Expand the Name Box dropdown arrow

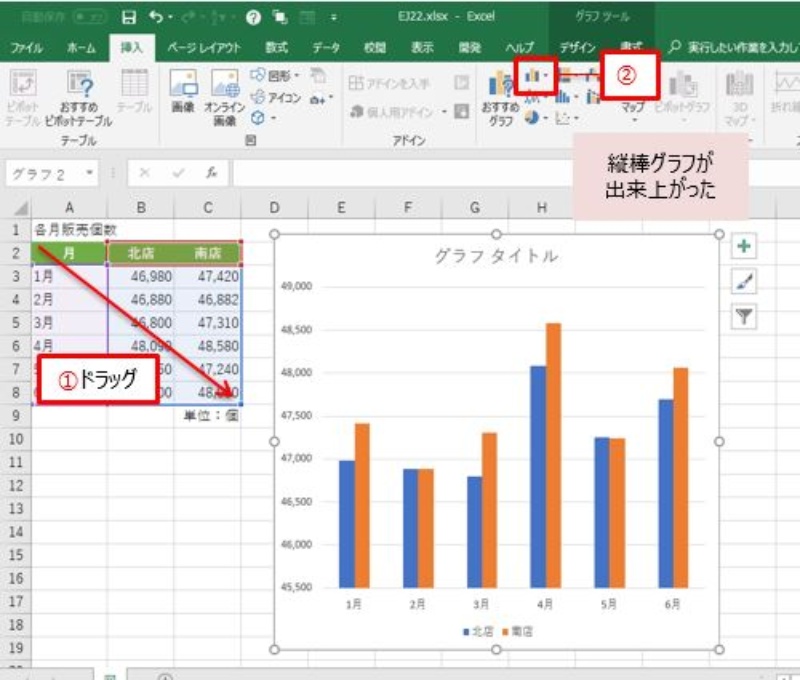pos(91,173)
